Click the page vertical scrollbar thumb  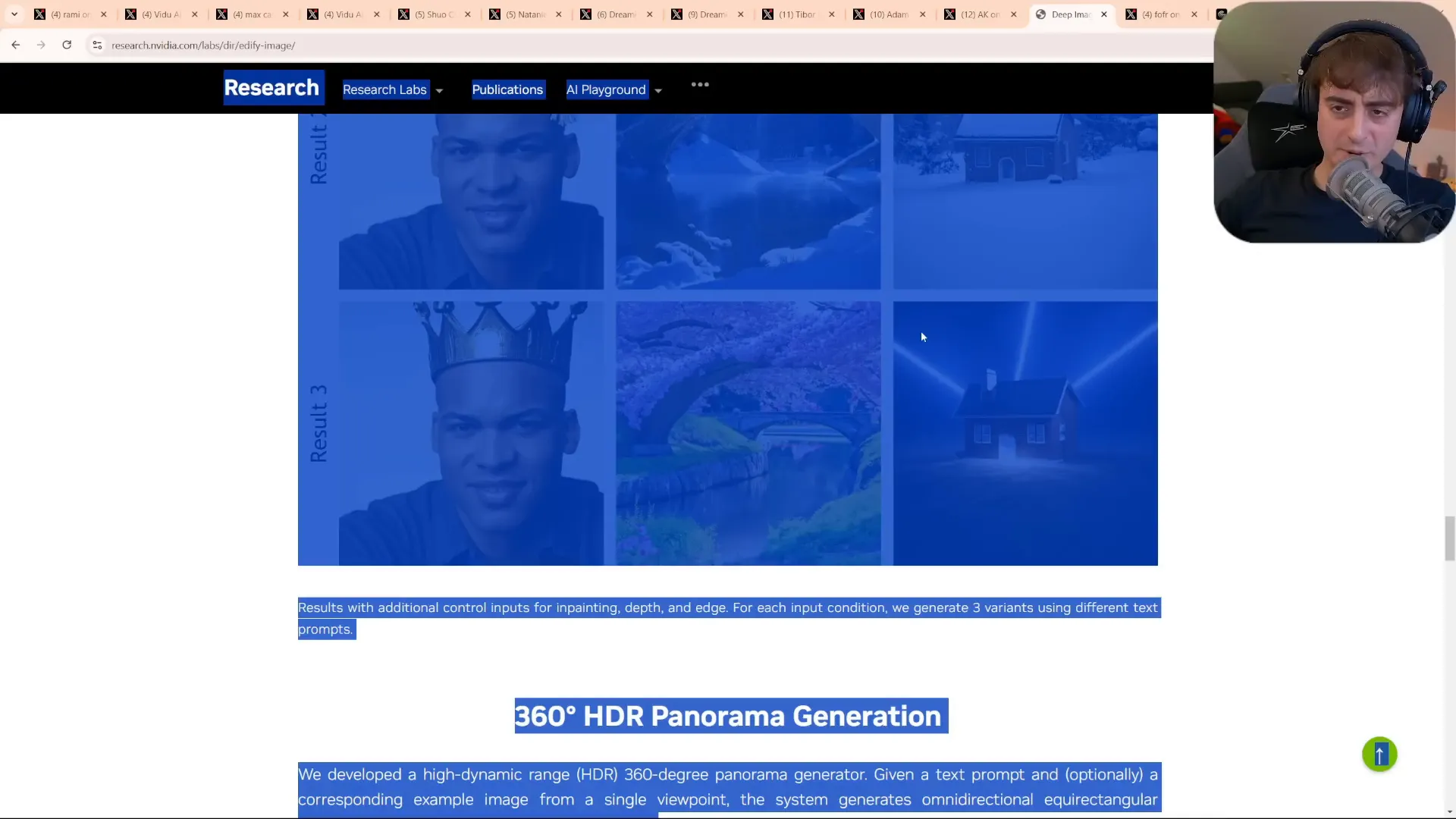point(1449,538)
